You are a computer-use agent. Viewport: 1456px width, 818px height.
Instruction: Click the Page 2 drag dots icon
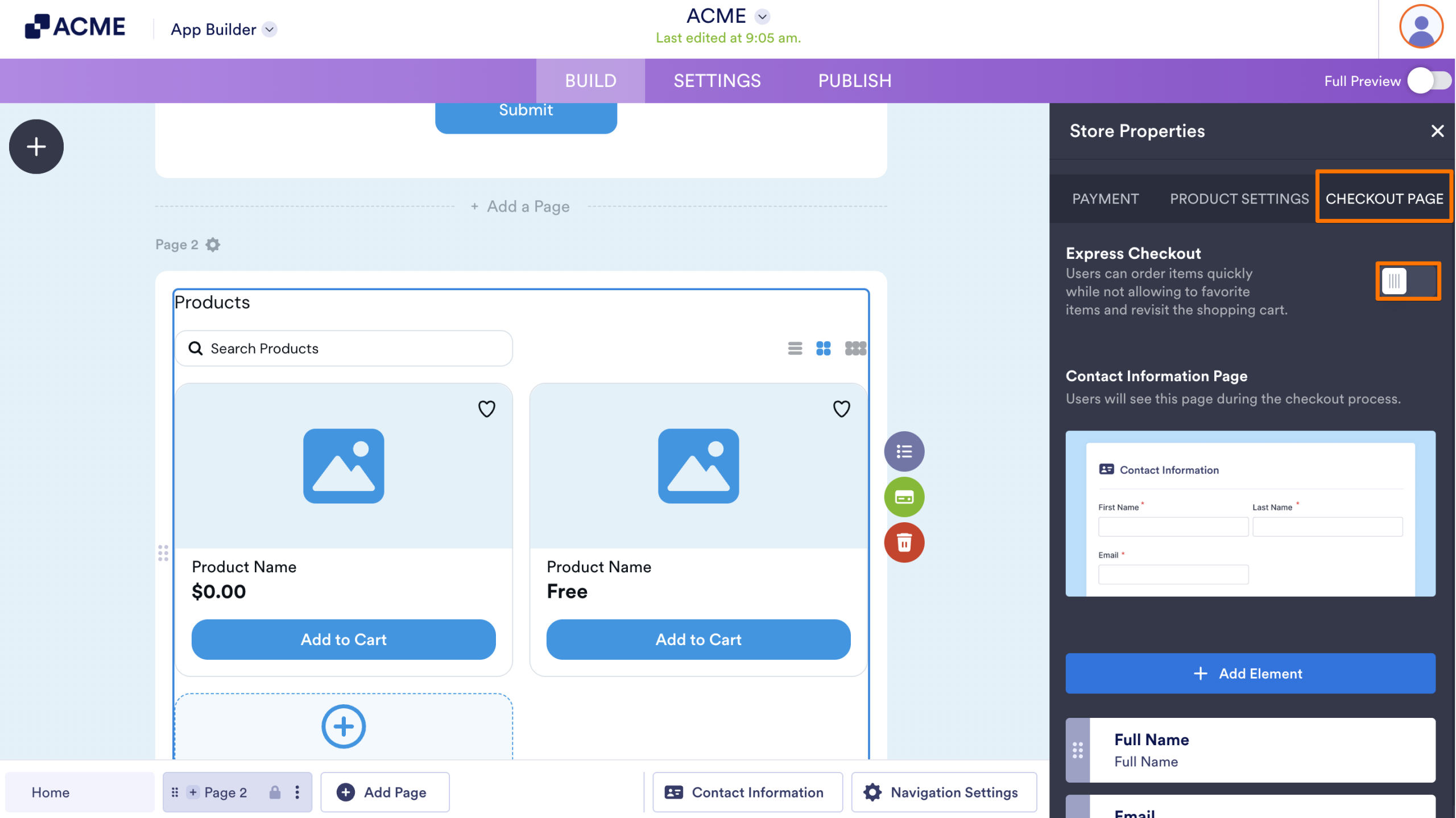[175, 792]
